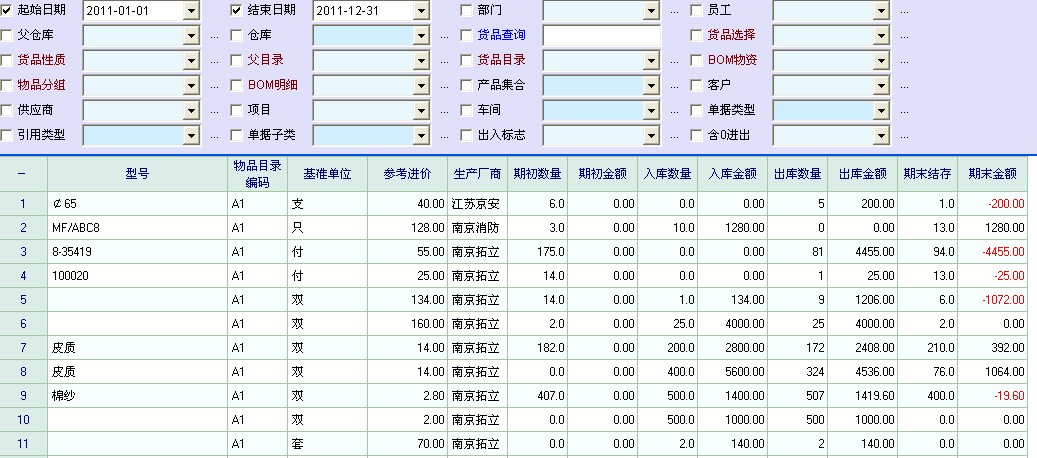Expand the 客户 dropdown
Image resolution: width=1037 pixels, height=458 pixels.
[x=881, y=85]
